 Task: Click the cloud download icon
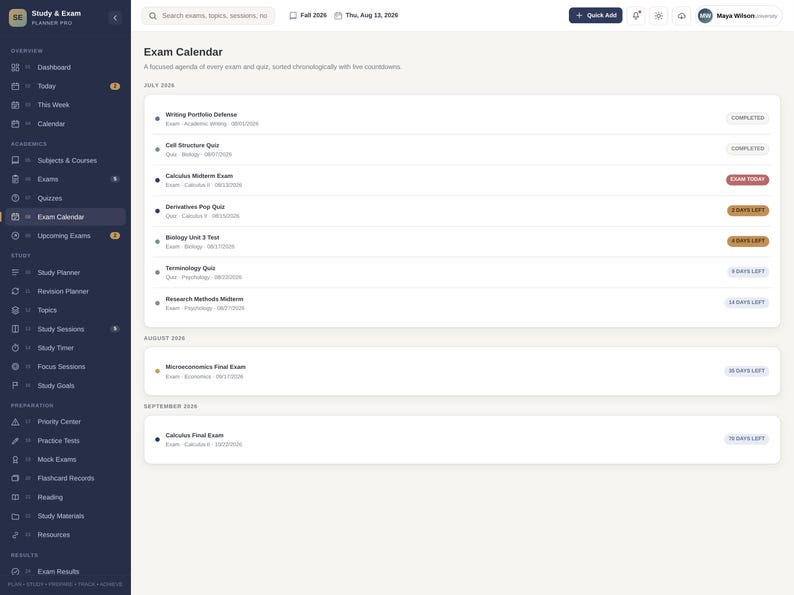[682, 16]
